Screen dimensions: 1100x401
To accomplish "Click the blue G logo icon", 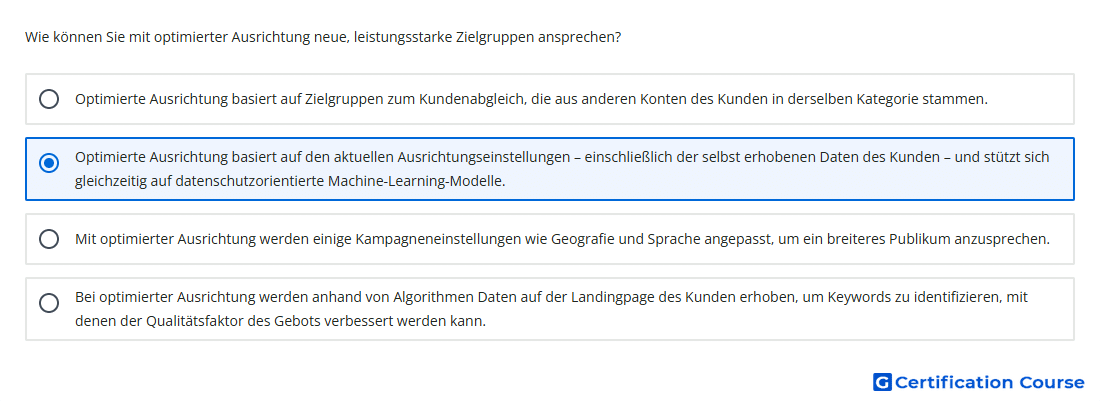I will 882,382.
